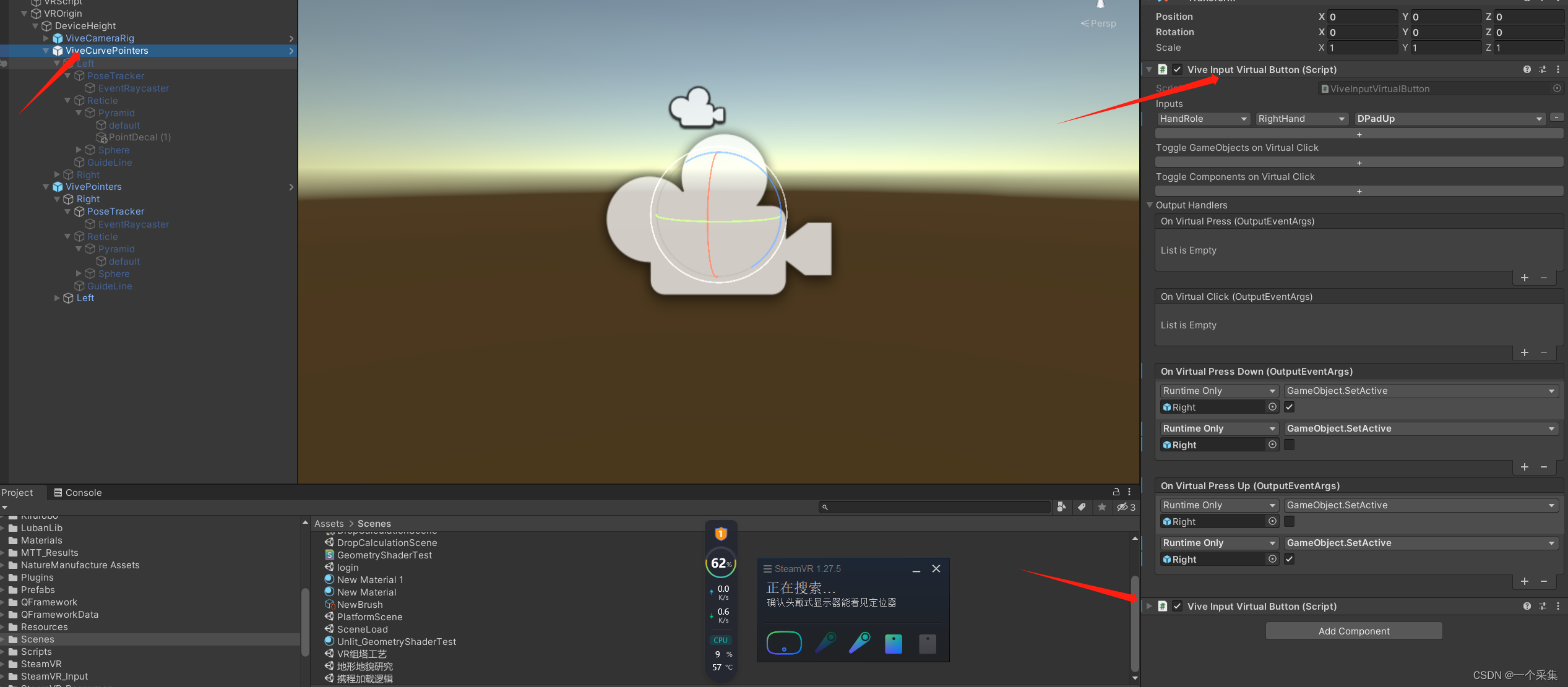Click Search by Type icon in Project panel

coord(1061,507)
